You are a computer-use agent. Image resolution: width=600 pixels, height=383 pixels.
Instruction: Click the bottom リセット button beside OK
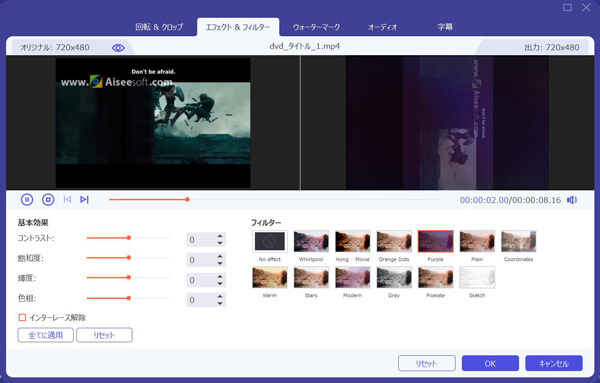[427, 363]
